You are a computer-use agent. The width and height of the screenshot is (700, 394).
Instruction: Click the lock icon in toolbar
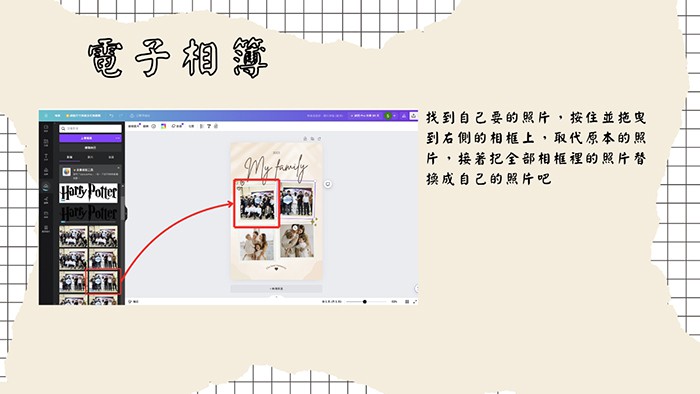[x=216, y=126]
